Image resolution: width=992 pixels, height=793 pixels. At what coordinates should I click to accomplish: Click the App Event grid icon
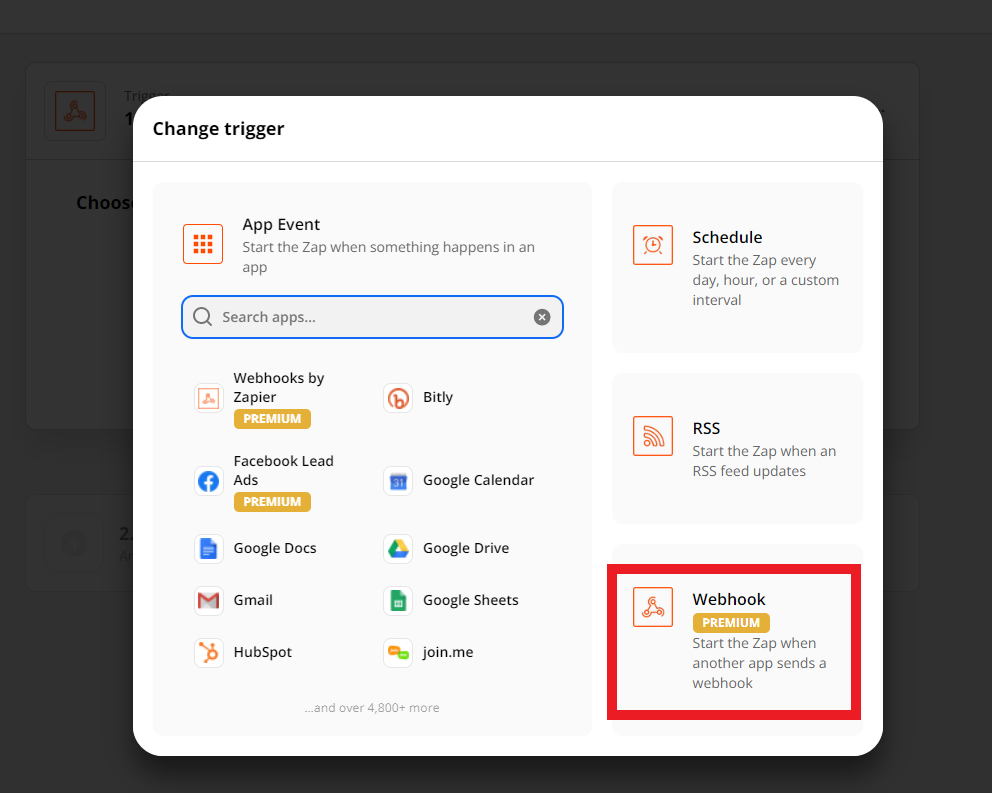202,244
